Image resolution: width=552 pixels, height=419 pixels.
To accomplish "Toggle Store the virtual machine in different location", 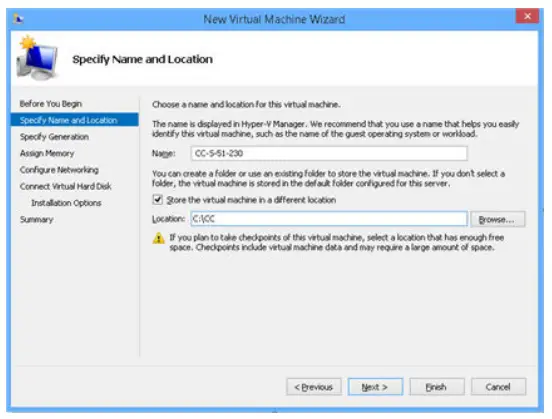I will pyautogui.click(x=157, y=200).
